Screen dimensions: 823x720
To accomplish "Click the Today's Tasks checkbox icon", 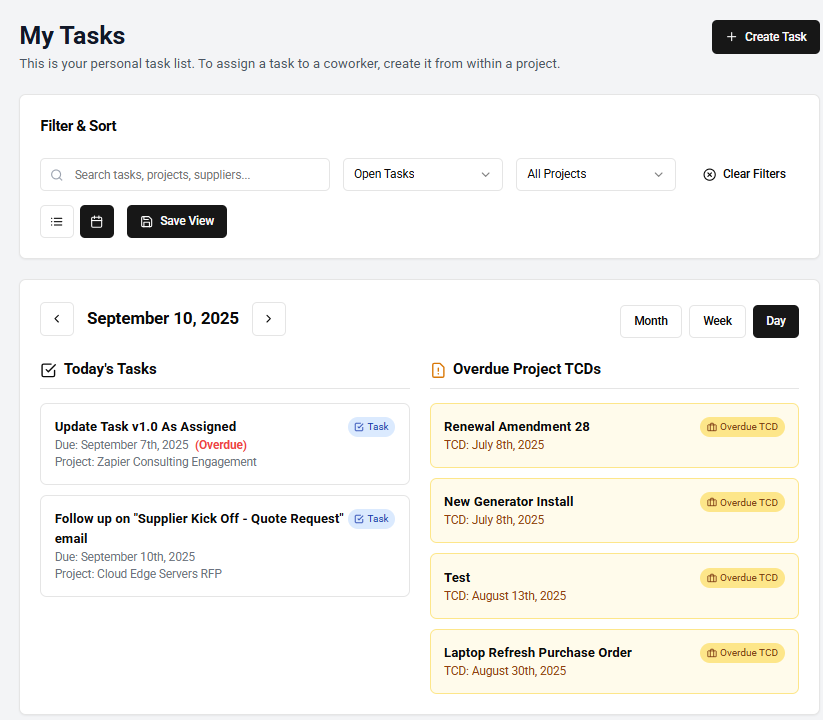I will [x=48, y=370].
